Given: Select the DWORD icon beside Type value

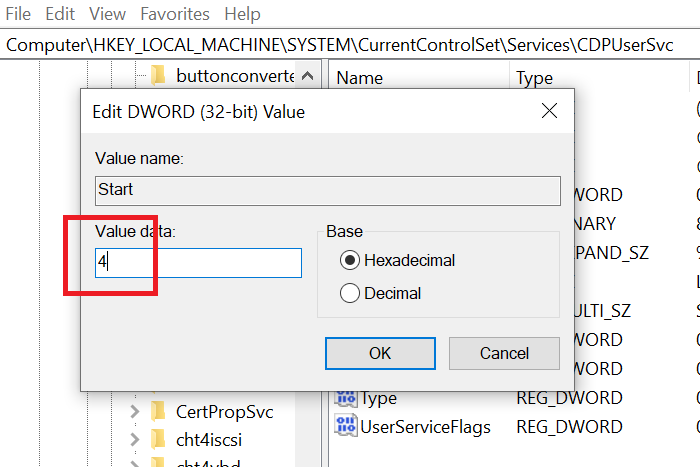Looking at the screenshot, I should click(346, 398).
